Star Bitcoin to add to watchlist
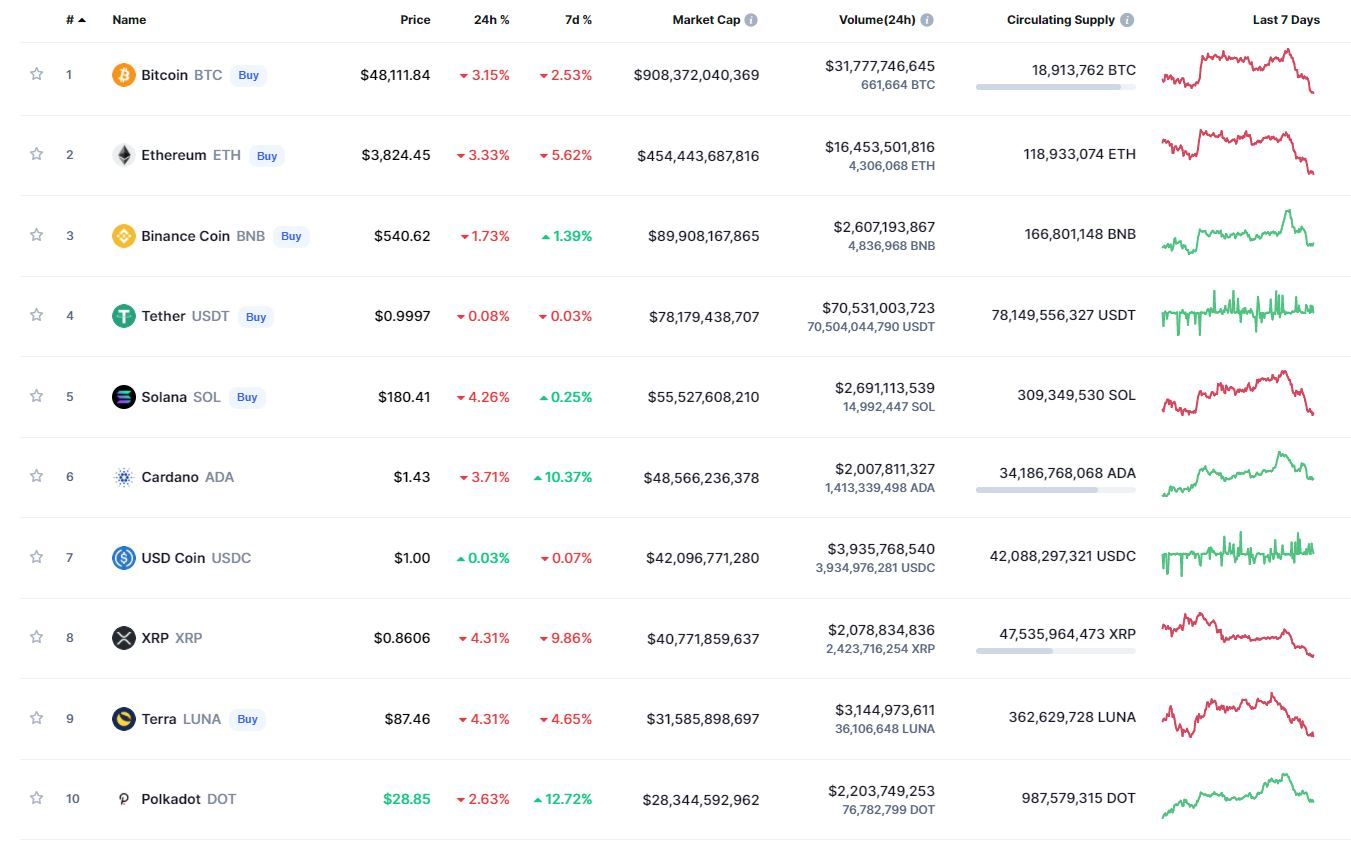 (x=37, y=74)
